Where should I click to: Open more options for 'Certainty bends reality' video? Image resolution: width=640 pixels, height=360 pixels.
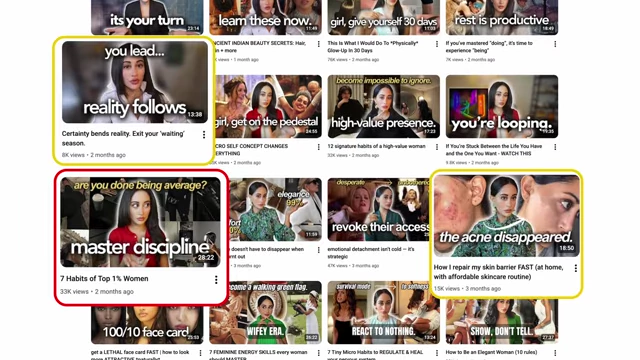pyautogui.click(x=204, y=135)
